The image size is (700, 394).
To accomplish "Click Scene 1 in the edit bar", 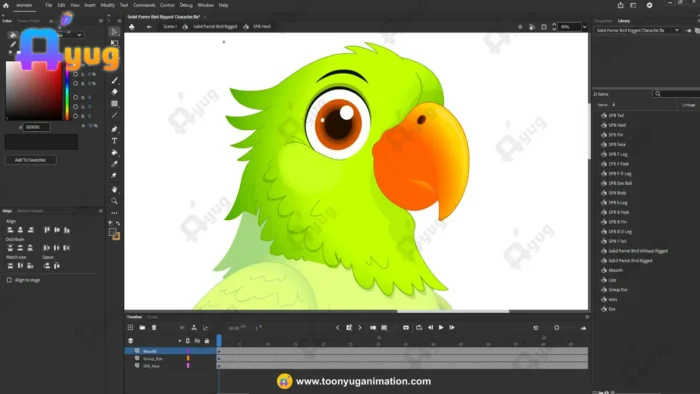I will [170, 27].
